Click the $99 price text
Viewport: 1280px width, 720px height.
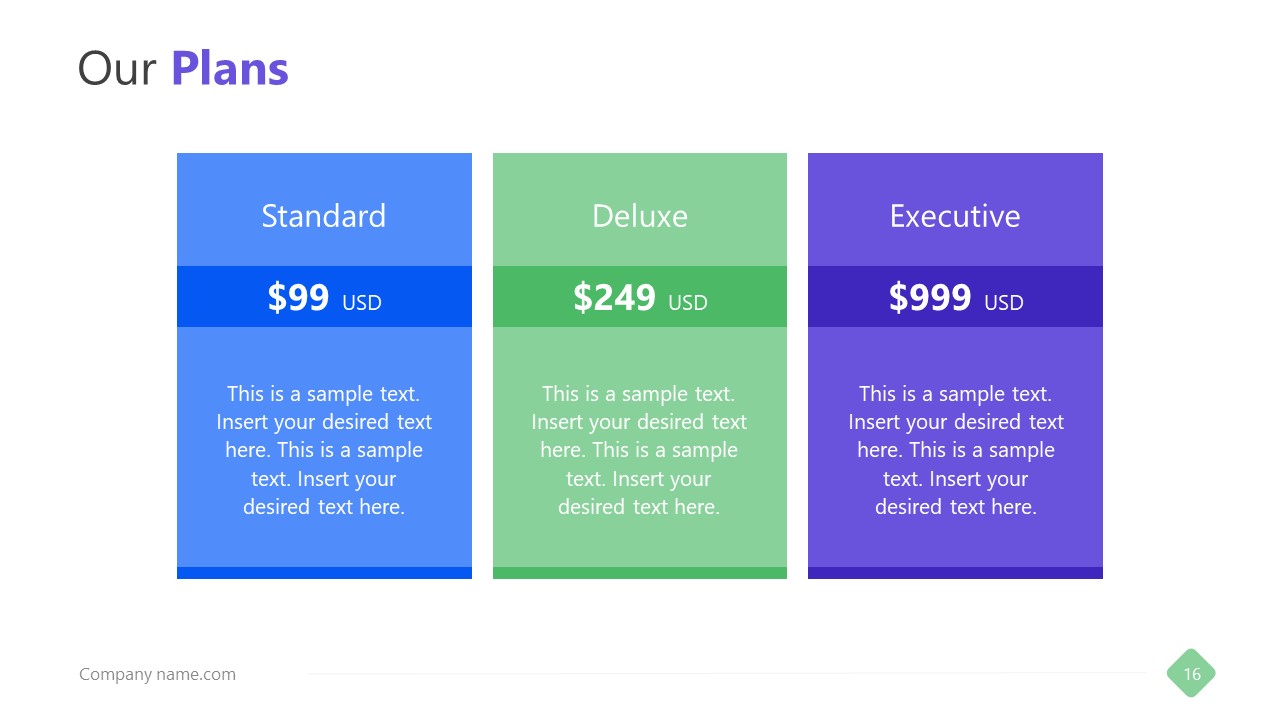coord(298,297)
